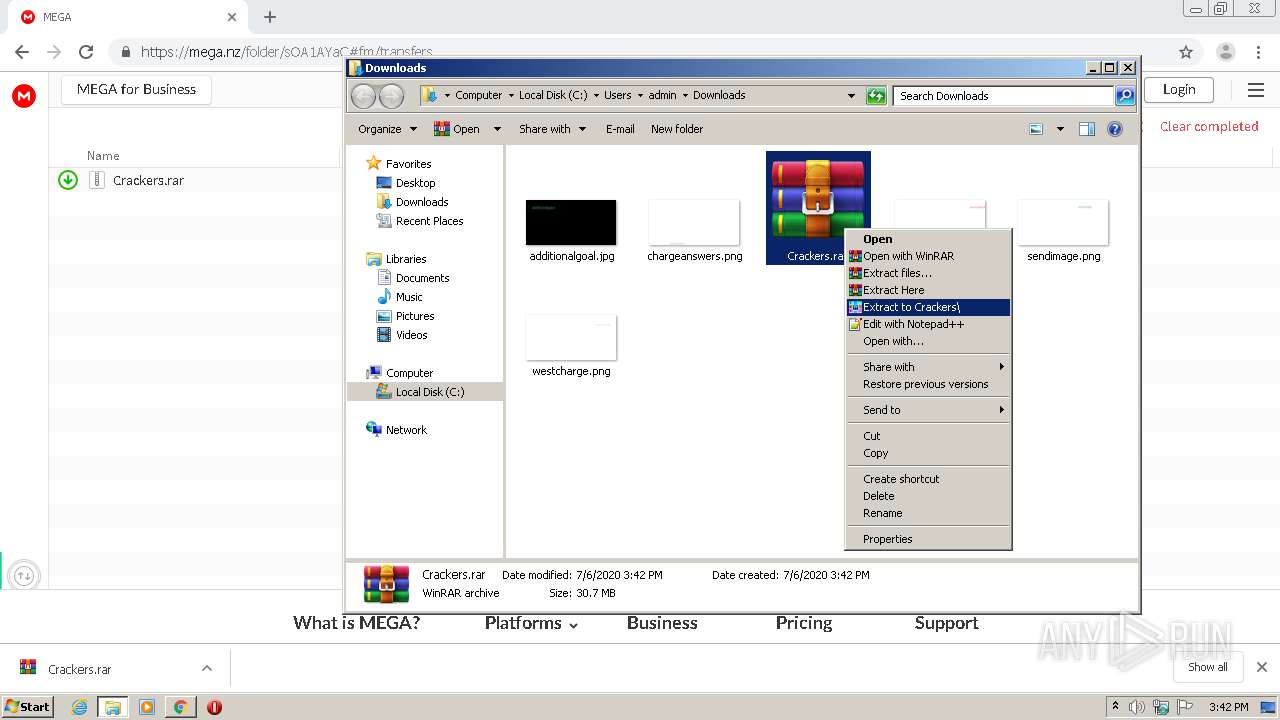1280x720 pixels.
Task: Open Chrome three-dot menu
Action: (x=1257, y=52)
